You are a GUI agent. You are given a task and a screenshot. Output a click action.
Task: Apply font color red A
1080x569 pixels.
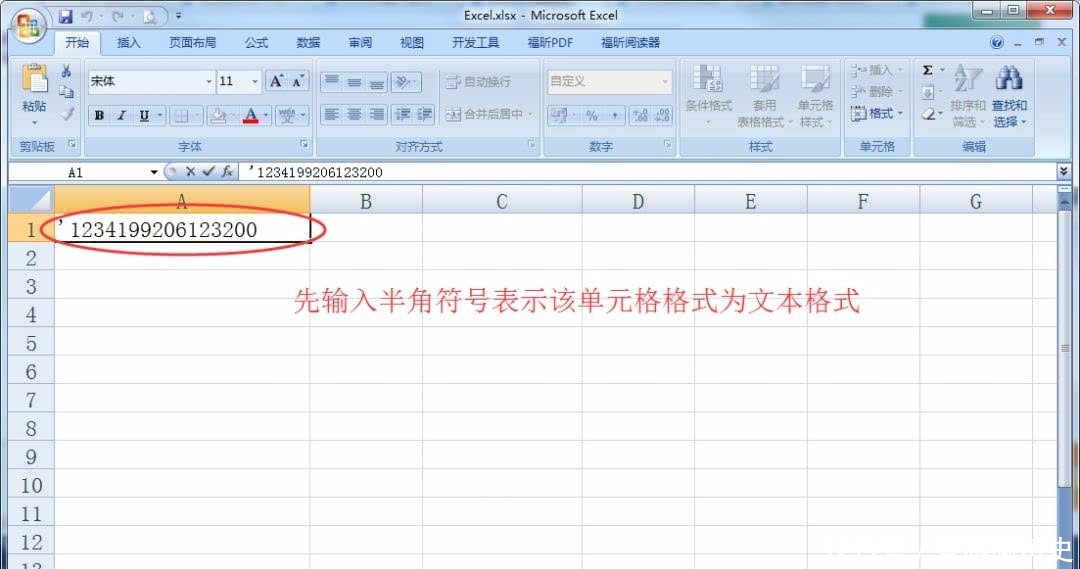(251, 115)
